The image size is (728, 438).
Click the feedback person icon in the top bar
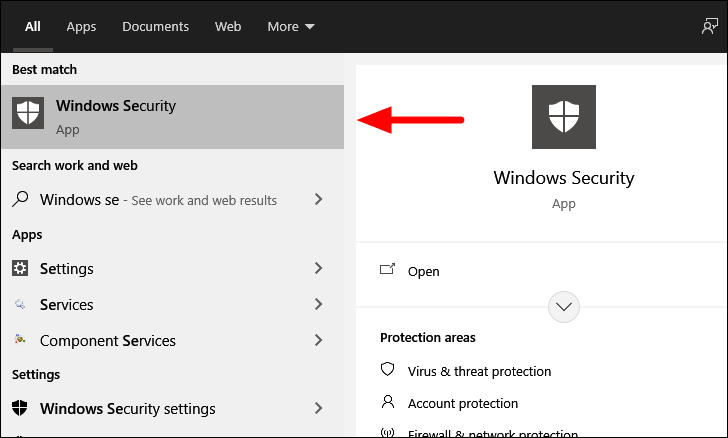[709, 26]
